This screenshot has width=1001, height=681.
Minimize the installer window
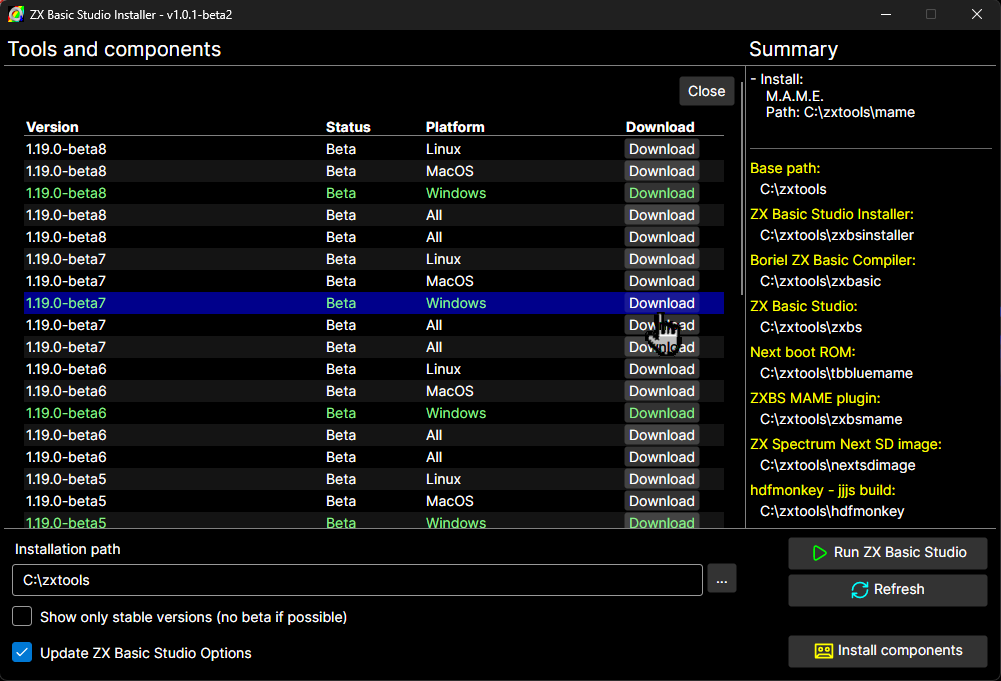[885, 14]
